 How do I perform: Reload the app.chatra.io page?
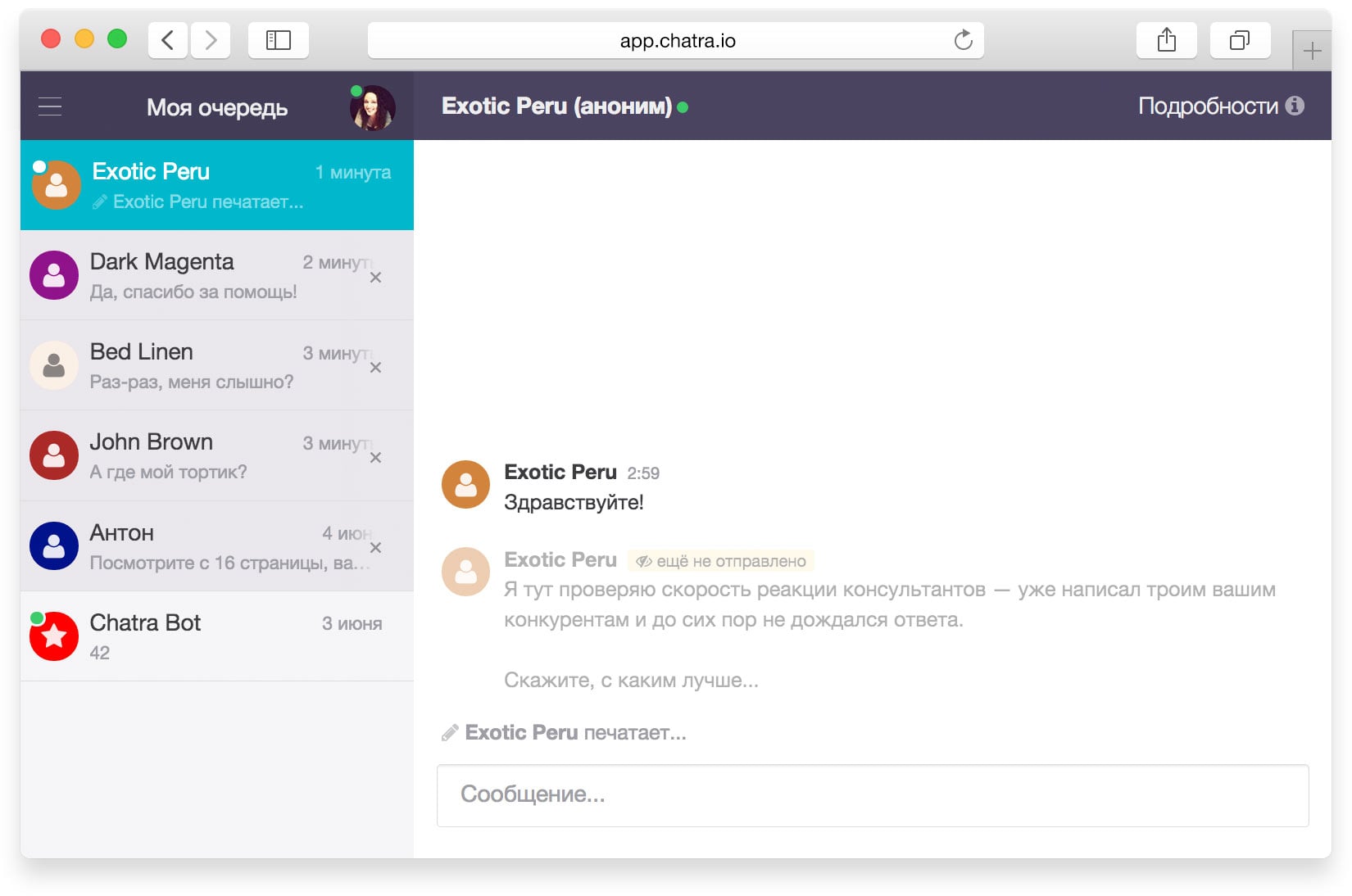pos(963,40)
